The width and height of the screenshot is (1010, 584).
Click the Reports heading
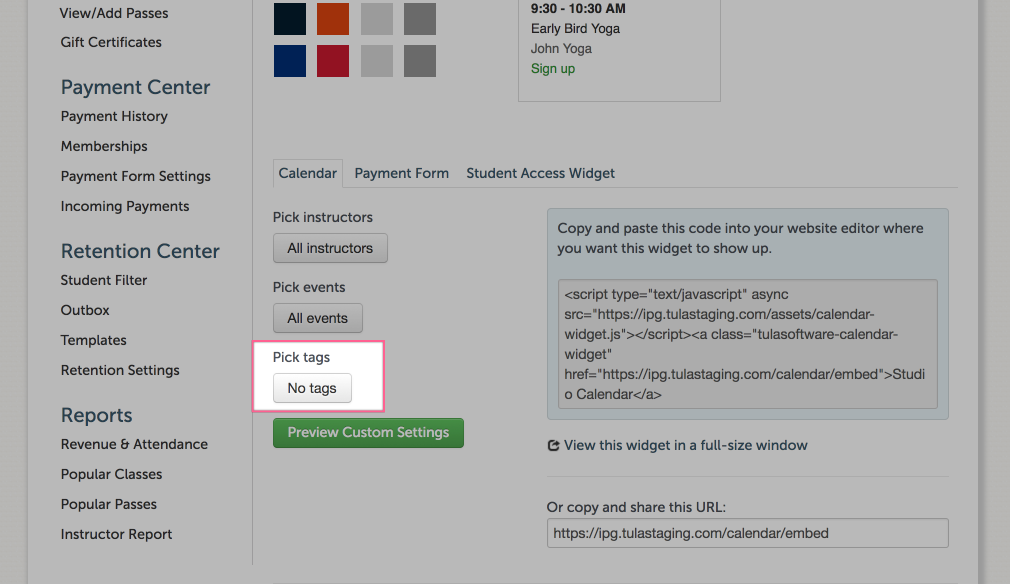point(97,415)
